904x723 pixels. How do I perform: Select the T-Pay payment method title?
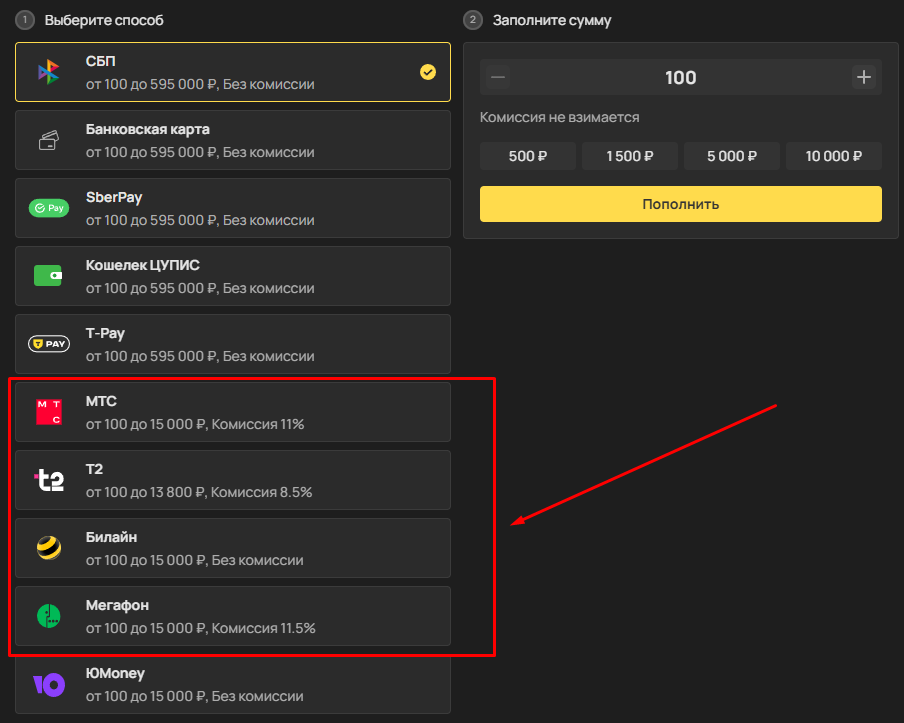coord(105,333)
